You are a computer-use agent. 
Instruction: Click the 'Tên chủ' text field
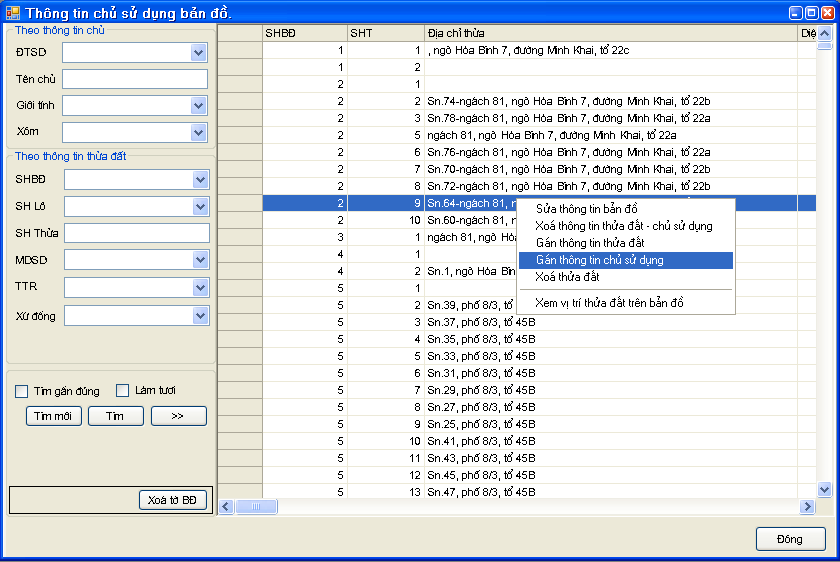click(x=134, y=79)
